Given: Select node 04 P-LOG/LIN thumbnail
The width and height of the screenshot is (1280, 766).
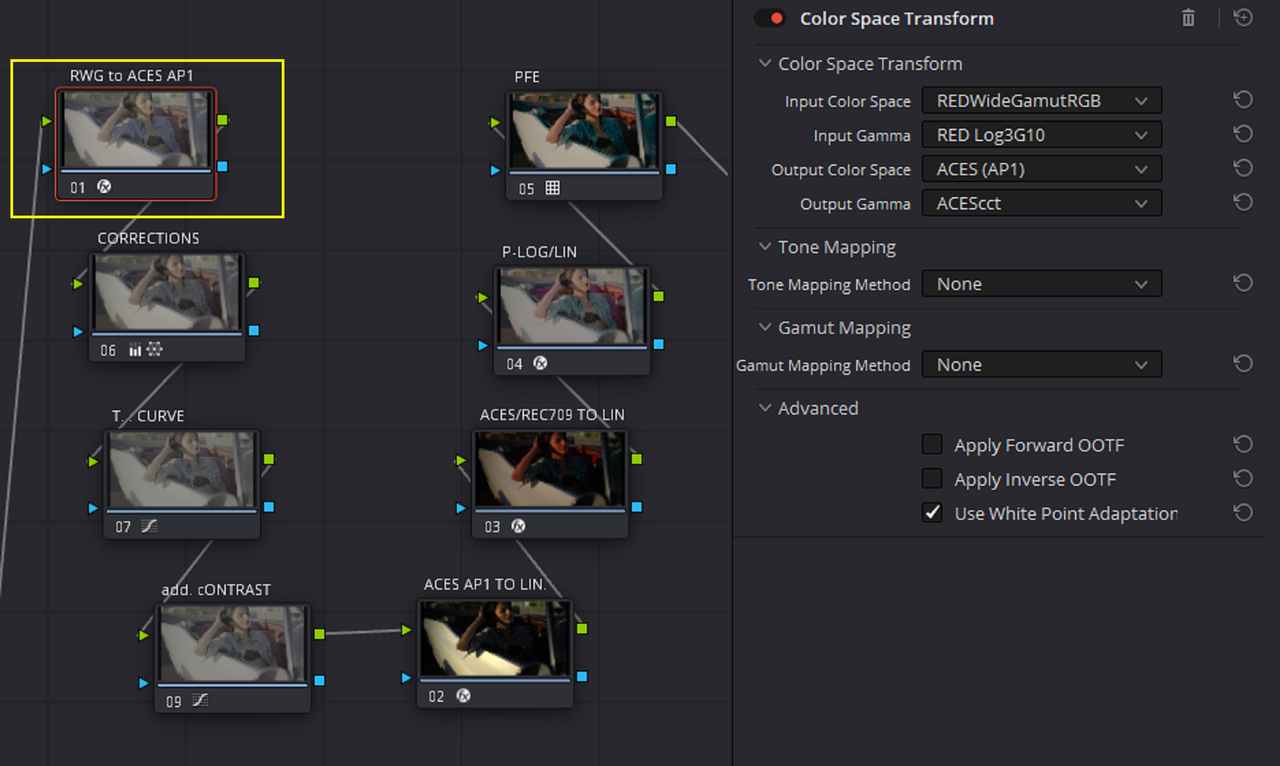Looking at the screenshot, I should [x=573, y=307].
